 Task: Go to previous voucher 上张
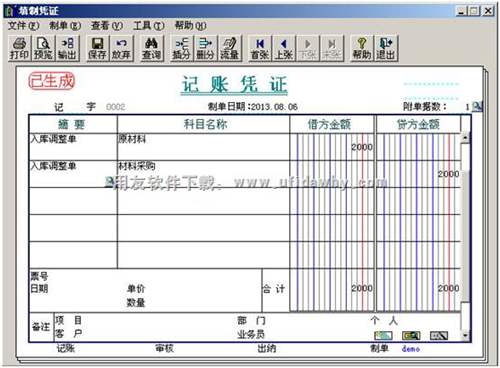tap(284, 48)
